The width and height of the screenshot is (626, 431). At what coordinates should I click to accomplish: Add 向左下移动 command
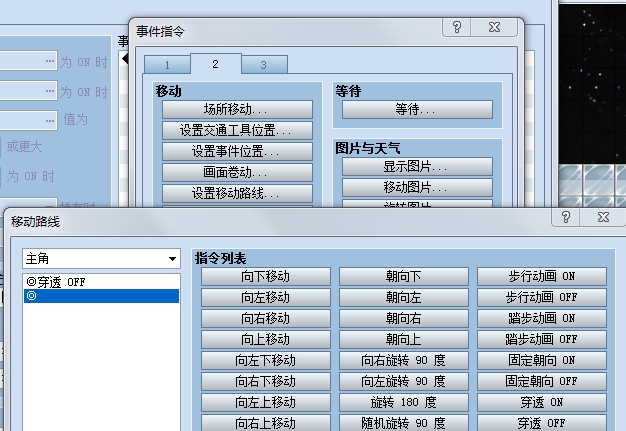(266, 360)
